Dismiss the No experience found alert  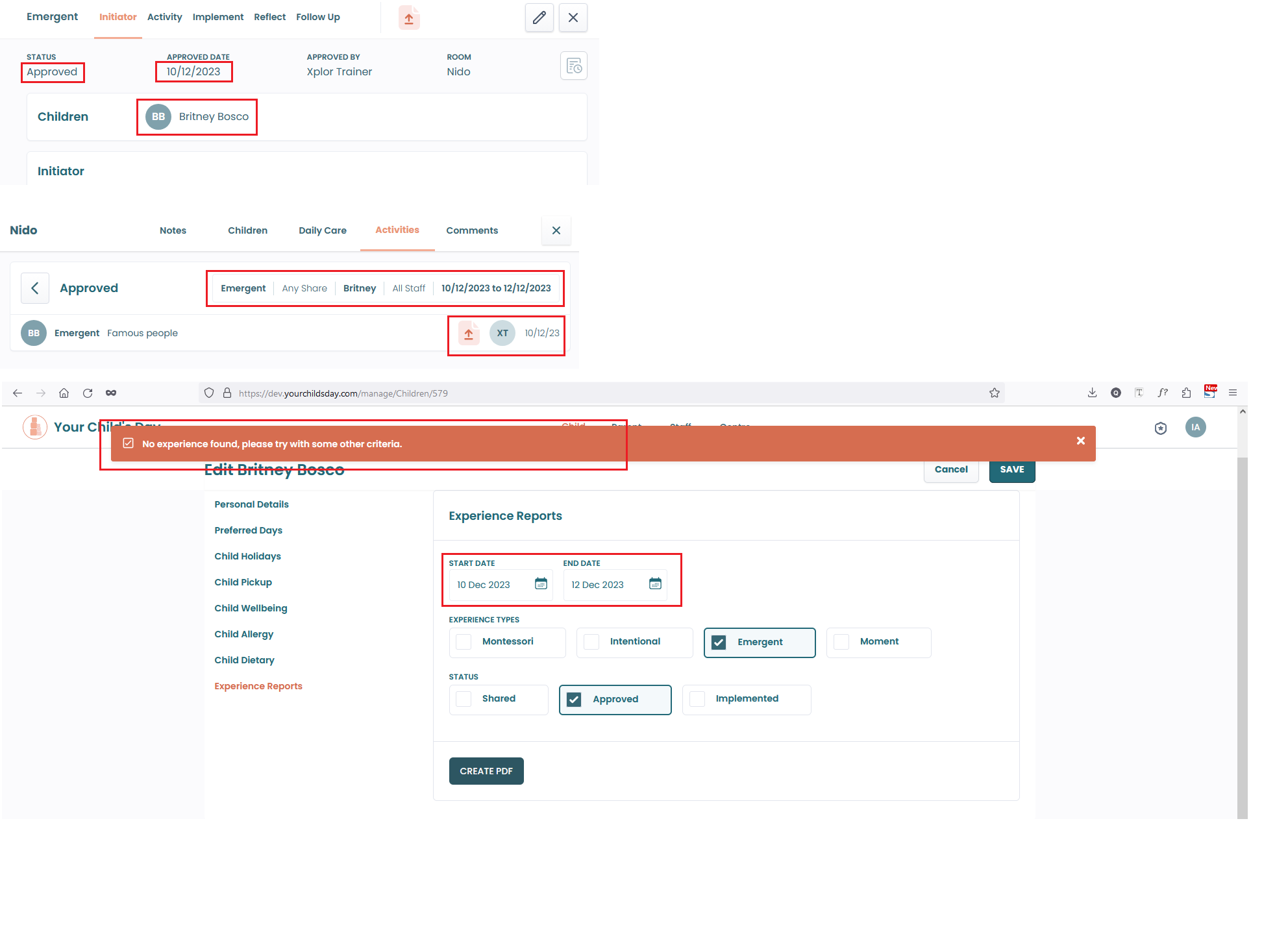tap(1080, 441)
